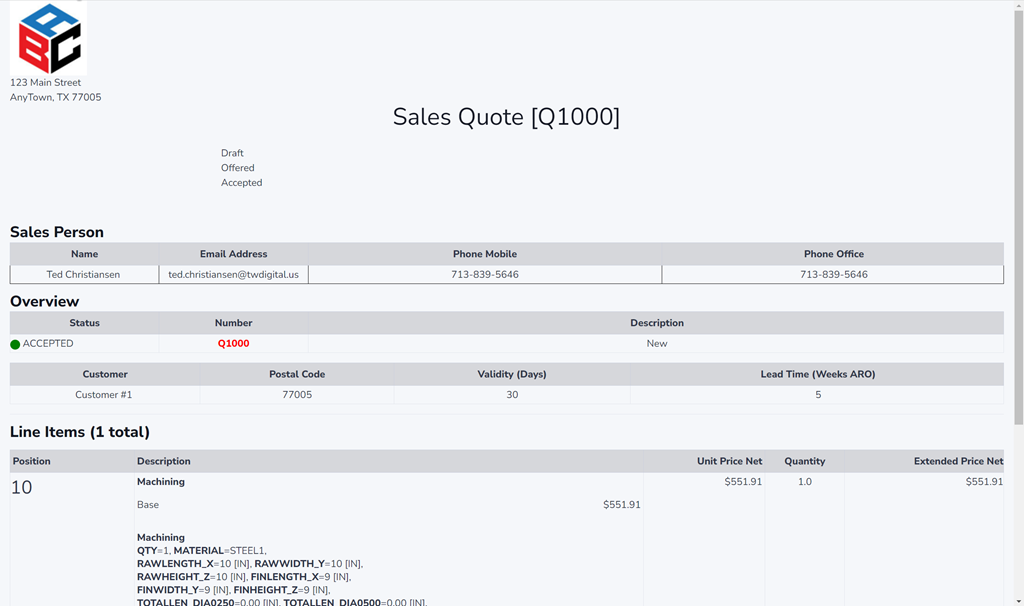Select the Accepted status step

click(x=242, y=183)
